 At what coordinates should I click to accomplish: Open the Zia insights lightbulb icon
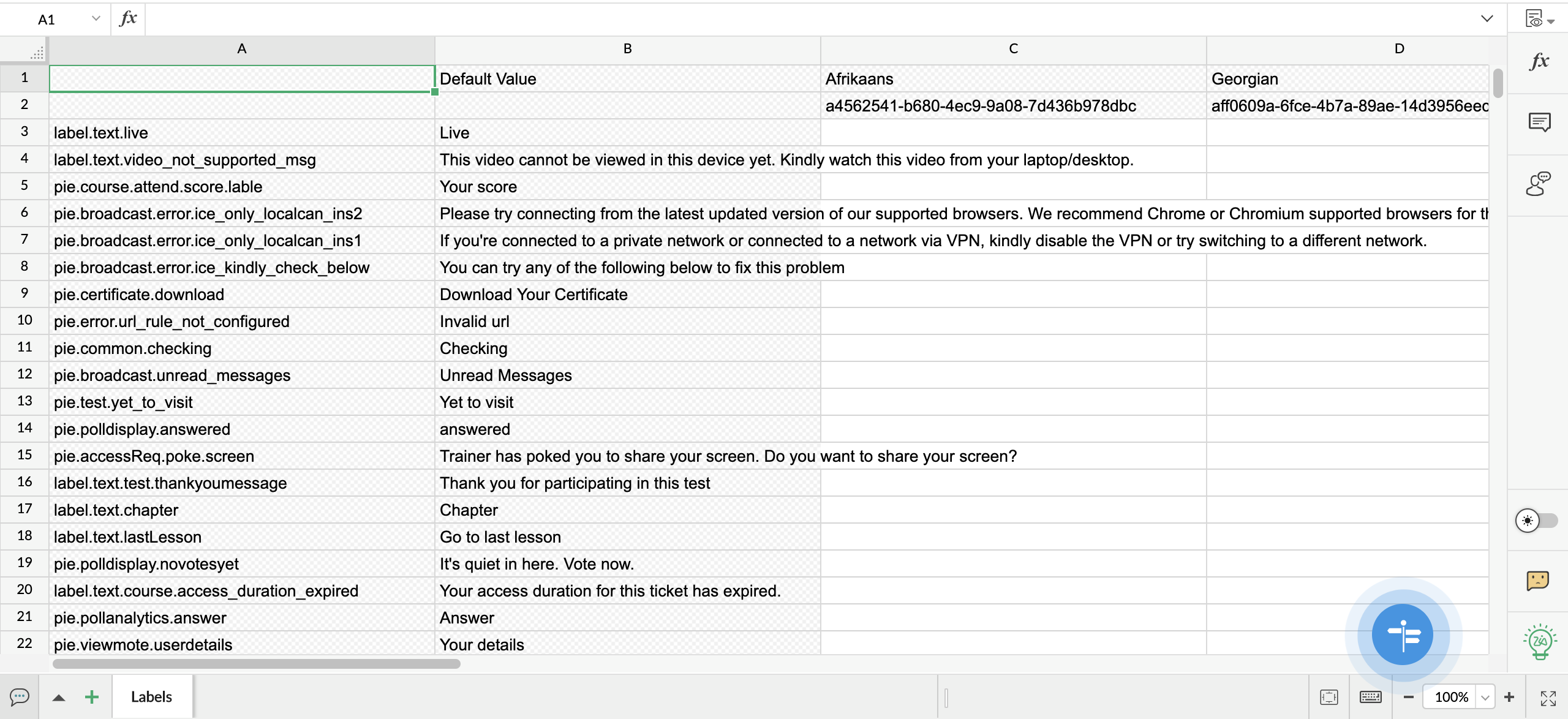tap(1539, 641)
